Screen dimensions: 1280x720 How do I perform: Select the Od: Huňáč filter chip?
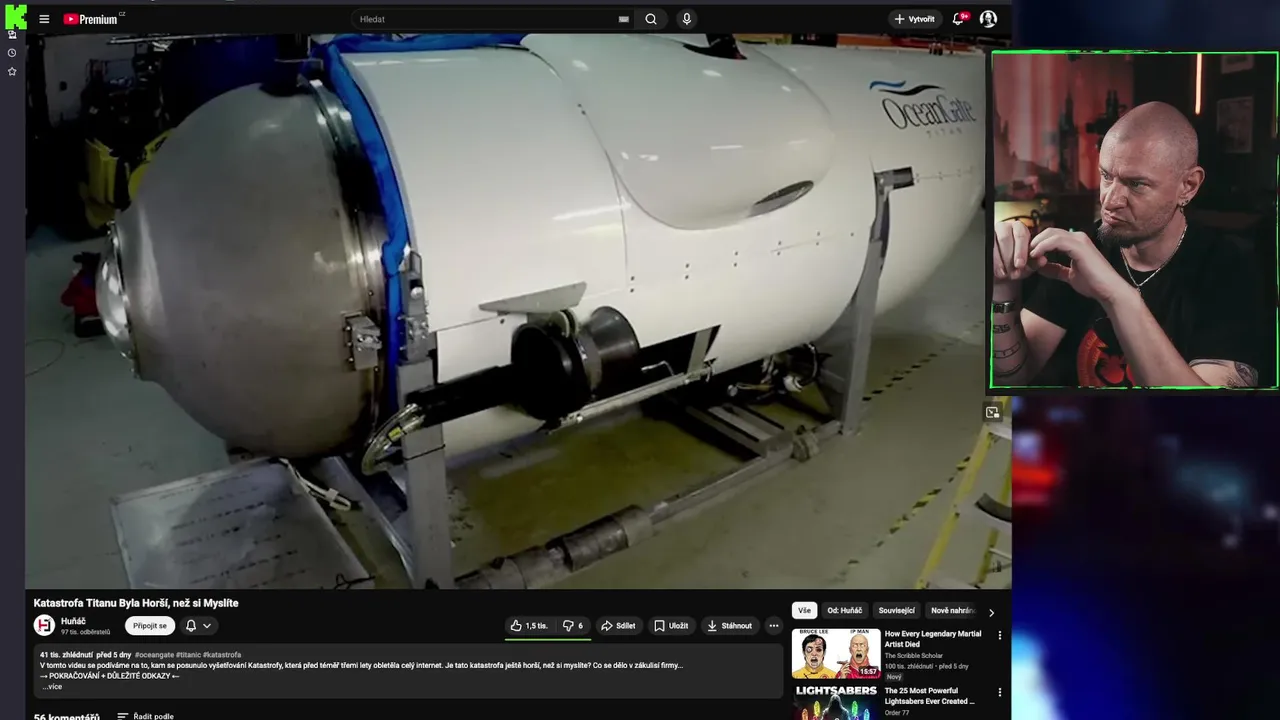point(844,610)
